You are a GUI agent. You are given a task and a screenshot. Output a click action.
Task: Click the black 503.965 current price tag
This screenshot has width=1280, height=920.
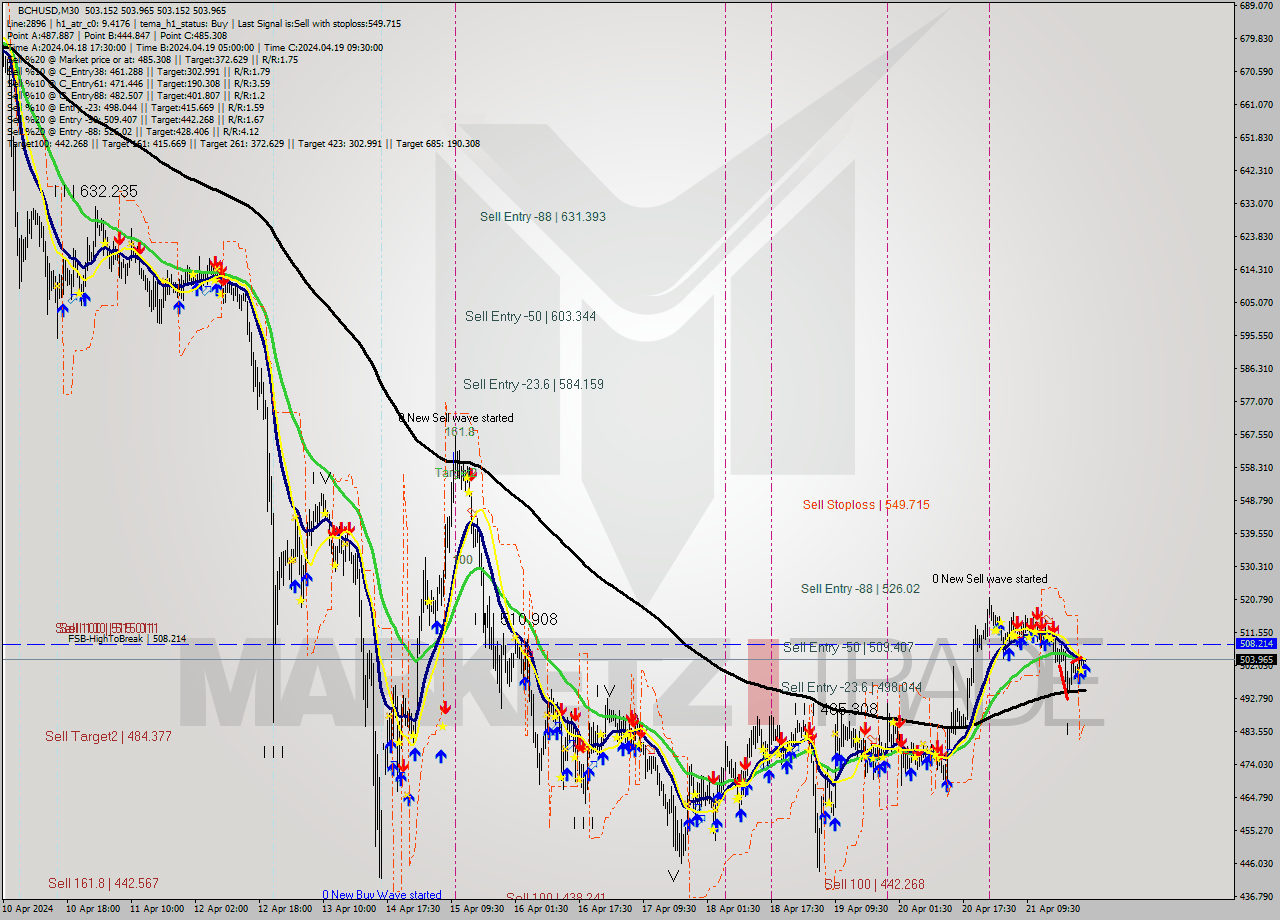[1256, 659]
